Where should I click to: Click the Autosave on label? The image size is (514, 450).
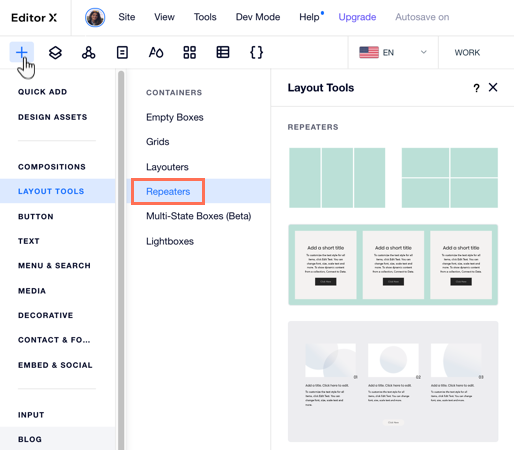click(x=422, y=17)
